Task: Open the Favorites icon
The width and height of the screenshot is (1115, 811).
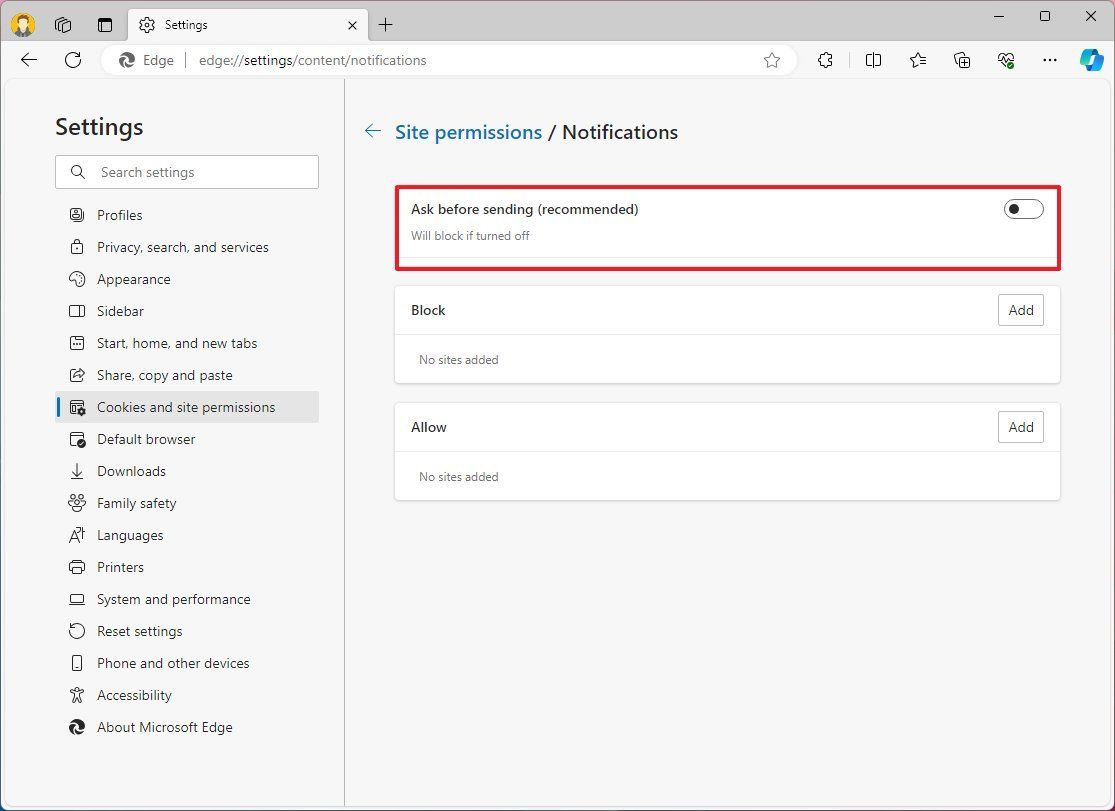Action: pos(918,60)
